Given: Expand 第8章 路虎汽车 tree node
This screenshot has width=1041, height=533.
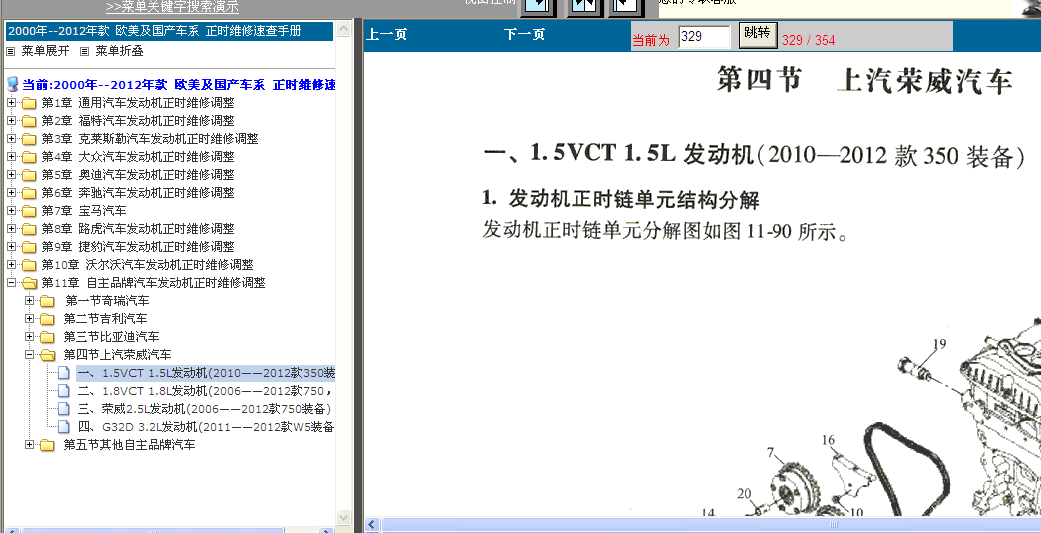Looking at the screenshot, I should pos(11,228).
